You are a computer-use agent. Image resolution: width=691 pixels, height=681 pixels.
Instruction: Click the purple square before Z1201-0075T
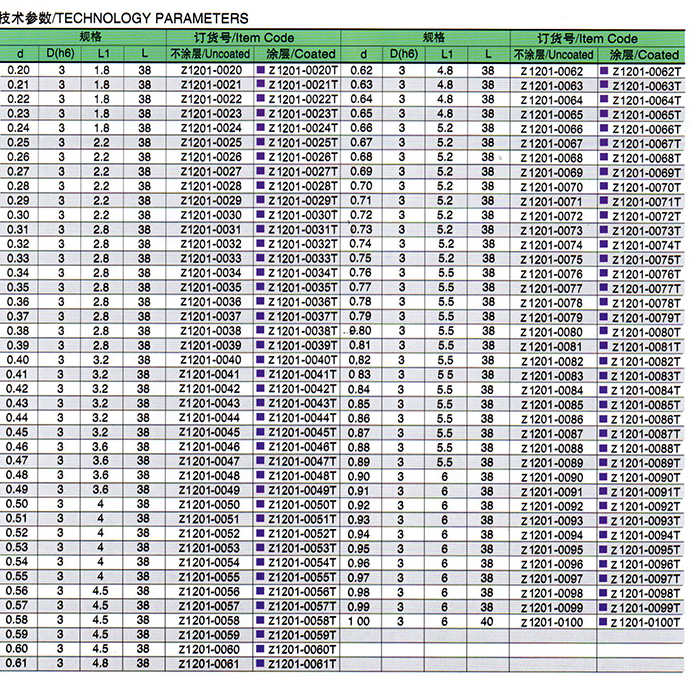click(604, 260)
